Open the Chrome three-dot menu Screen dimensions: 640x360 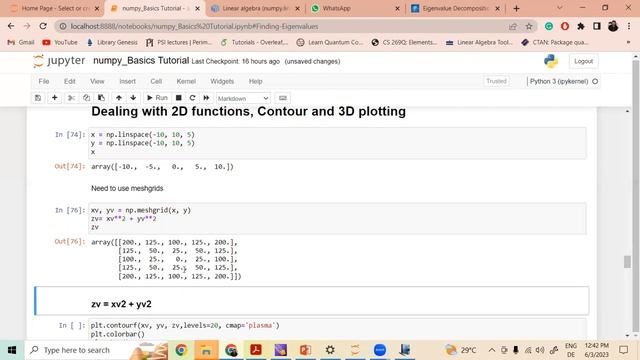tap(629, 26)
